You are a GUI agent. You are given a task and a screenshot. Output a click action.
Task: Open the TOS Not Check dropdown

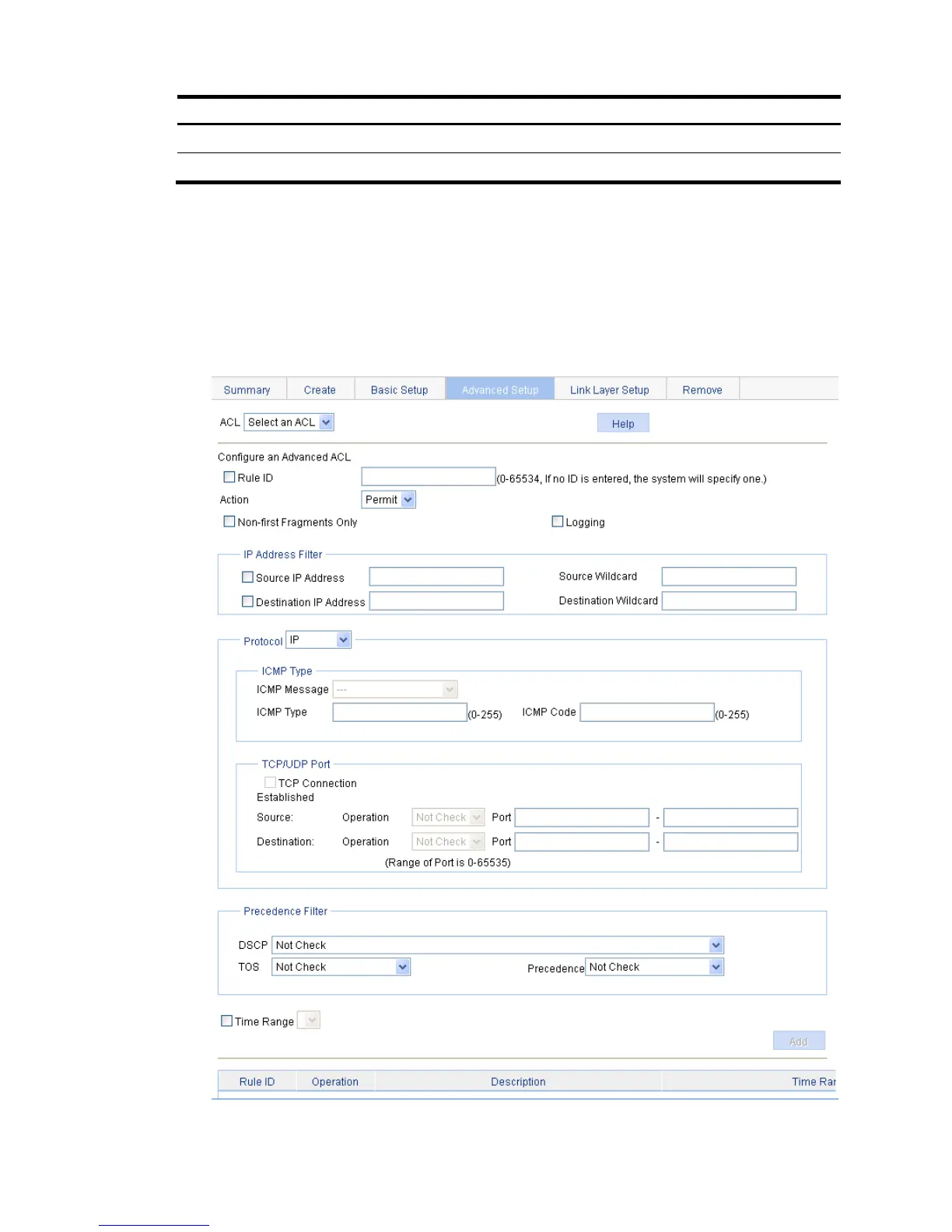pyautogui.click(x=341, y=967)
